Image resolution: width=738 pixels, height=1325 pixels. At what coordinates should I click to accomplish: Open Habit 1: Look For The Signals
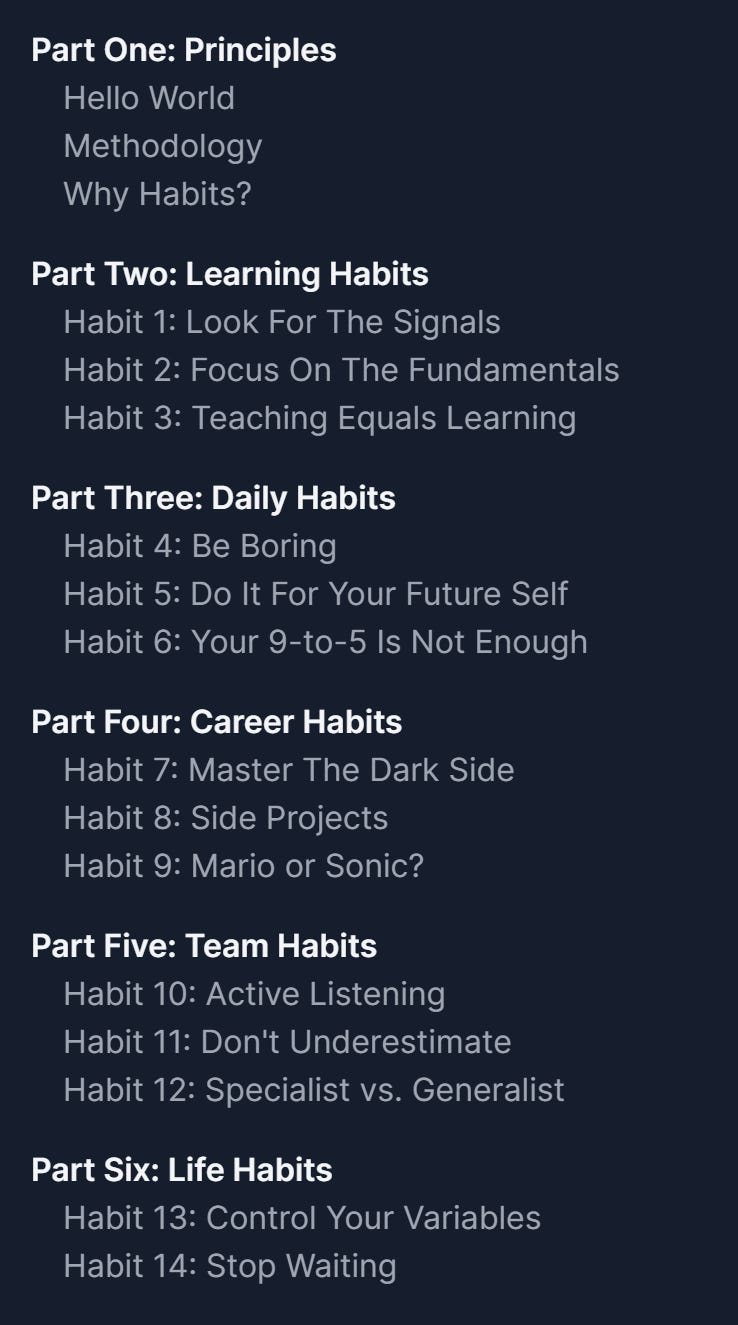pyautogui.click(x=282, y=322)
